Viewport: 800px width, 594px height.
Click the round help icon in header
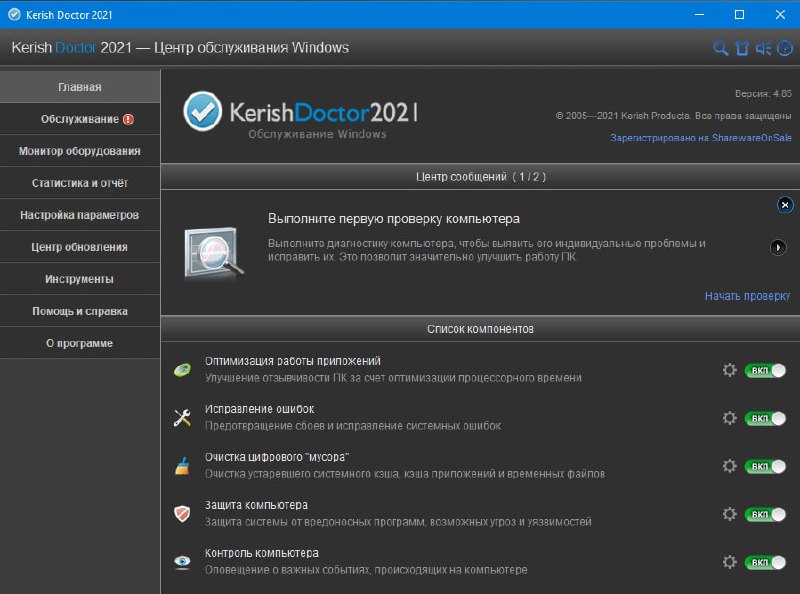pos(785,48)
